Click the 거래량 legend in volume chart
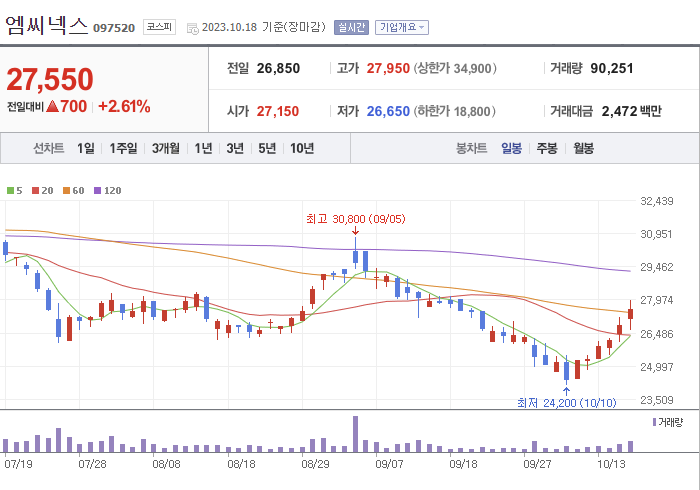 click(668, 422)
